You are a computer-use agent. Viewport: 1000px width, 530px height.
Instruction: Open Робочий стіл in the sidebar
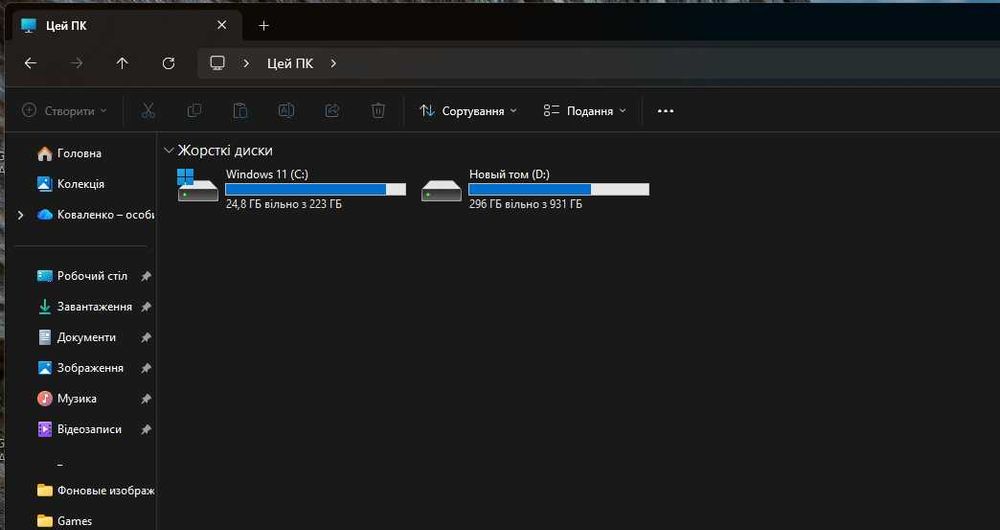pos(82,276)
